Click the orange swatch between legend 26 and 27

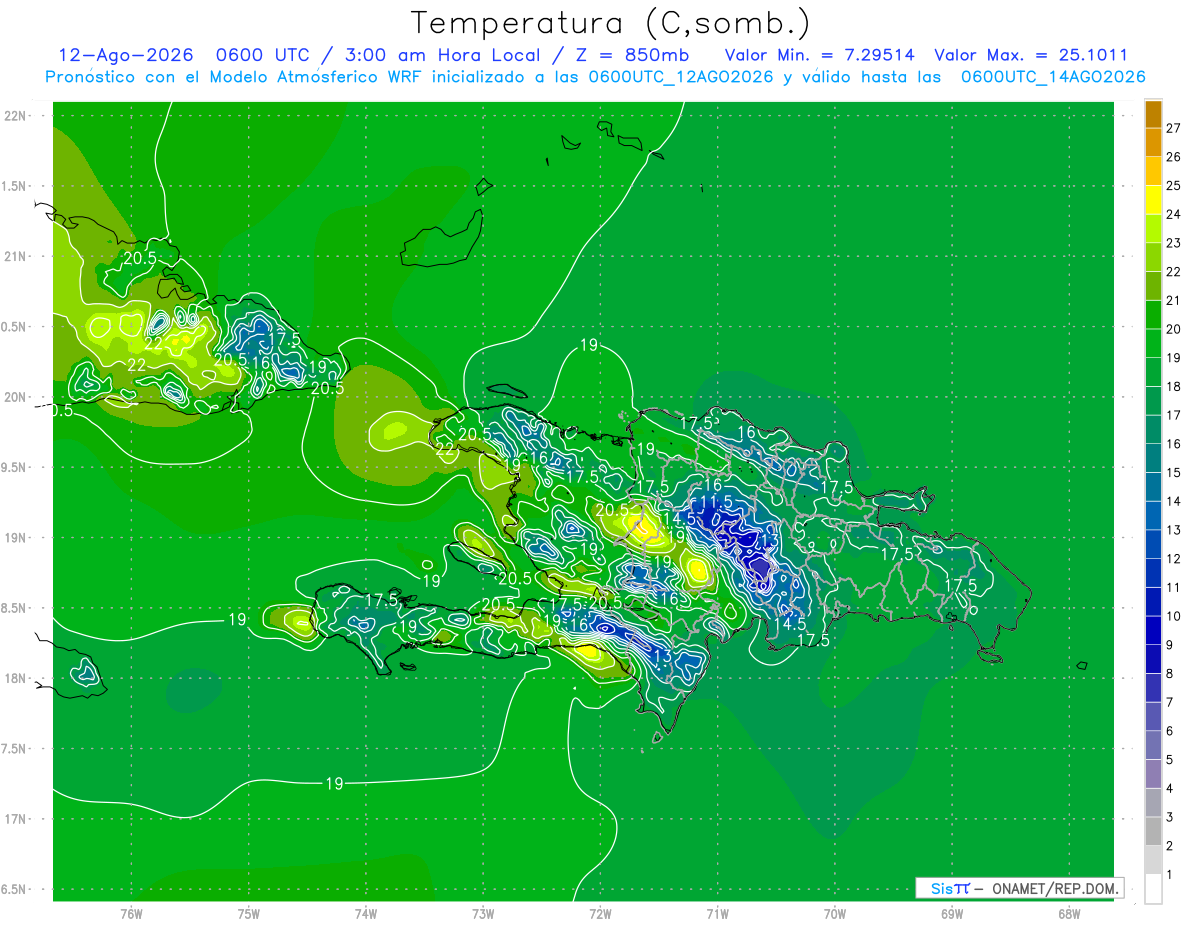1153,142
